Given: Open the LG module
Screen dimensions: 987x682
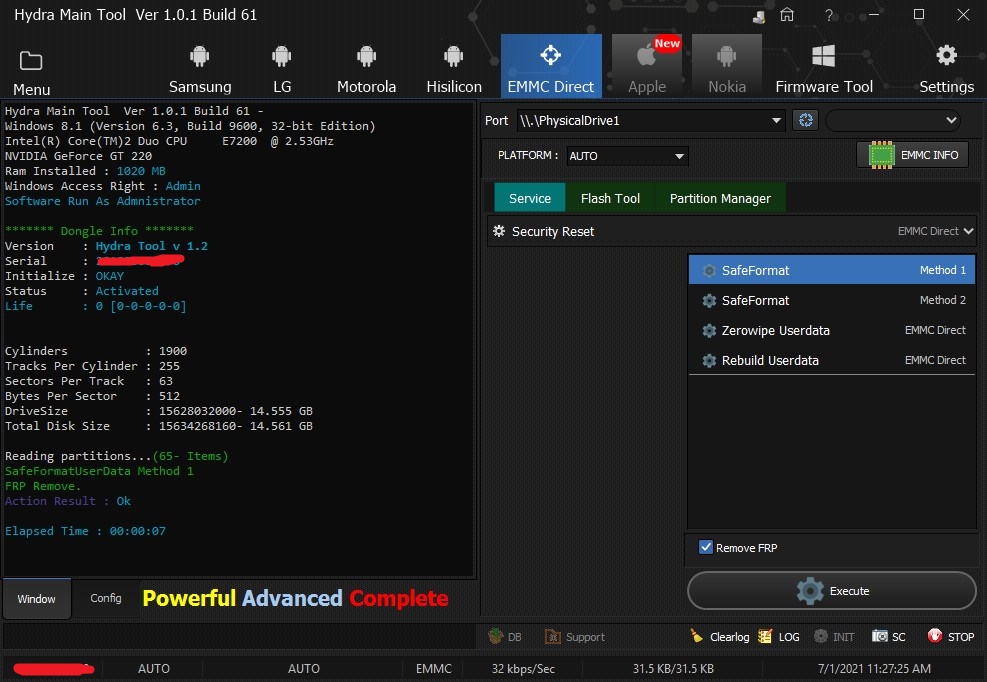Looking at the screenshot, I should click(x=281, y=68).
